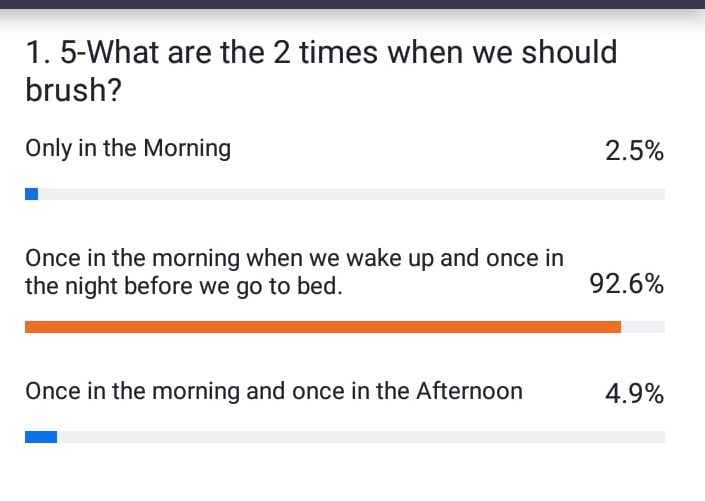Click the word 'Morning' in the first option
The image size is (705, 501).
[x=187, y=148]
